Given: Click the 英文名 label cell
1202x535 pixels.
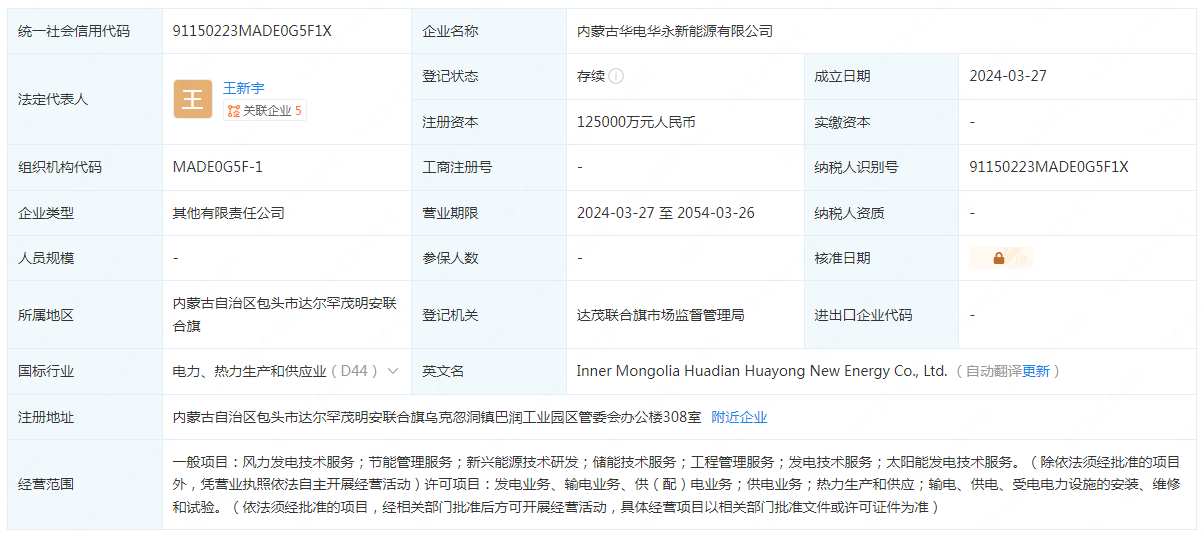Looking at the screenshot, I should click(x=488, y=371).
